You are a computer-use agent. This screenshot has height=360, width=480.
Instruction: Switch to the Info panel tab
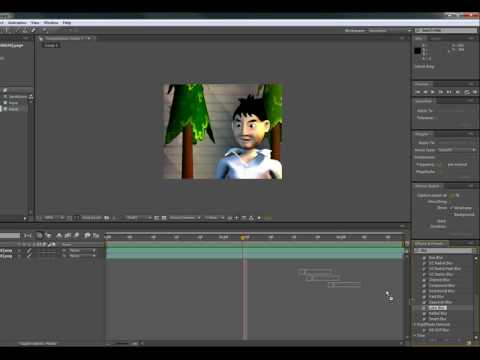pyautogui.click(x=419, y=39)
